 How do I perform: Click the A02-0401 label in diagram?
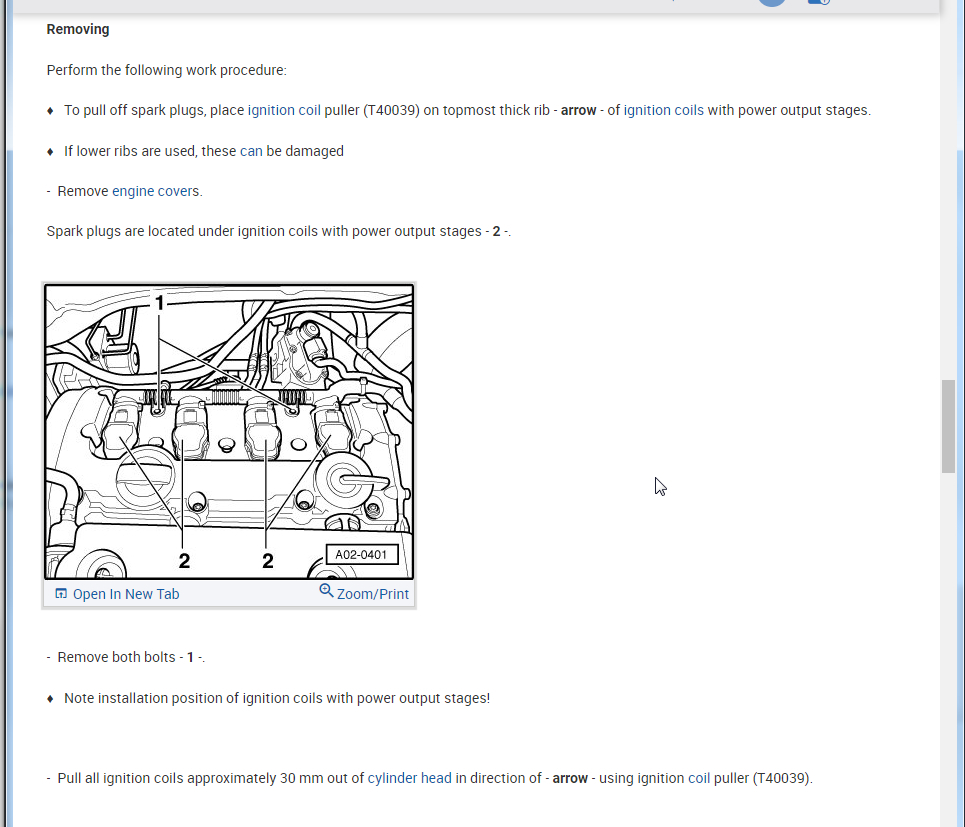coord(361,554)
